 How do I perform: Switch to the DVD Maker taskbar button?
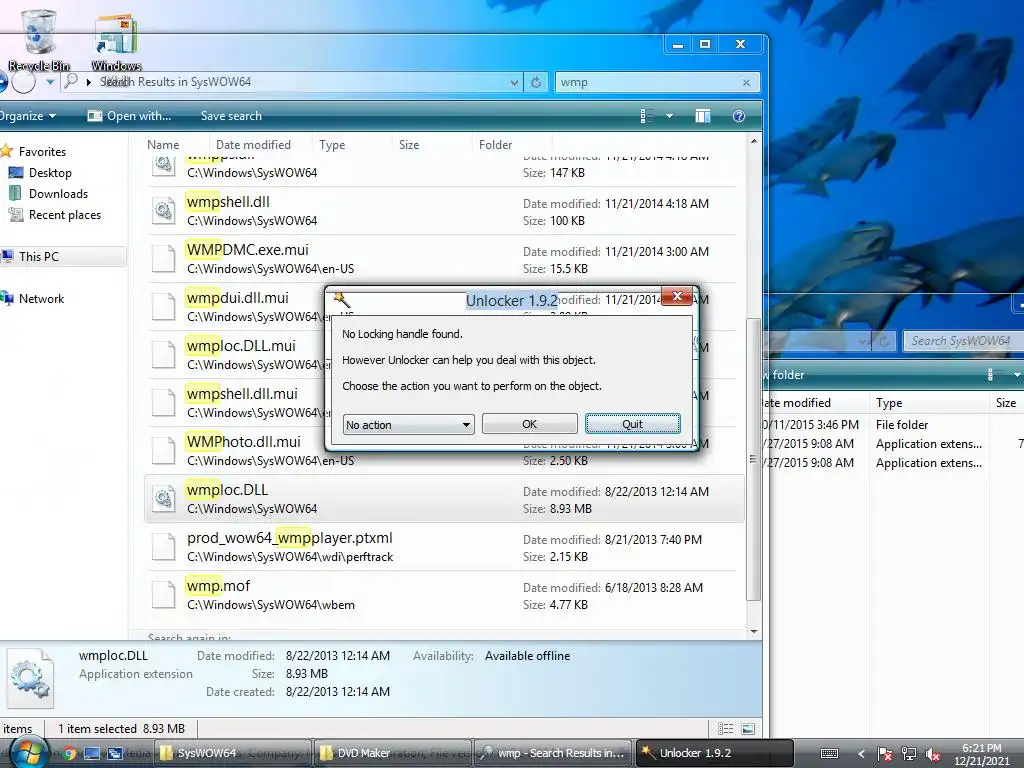tap(392, 753)
